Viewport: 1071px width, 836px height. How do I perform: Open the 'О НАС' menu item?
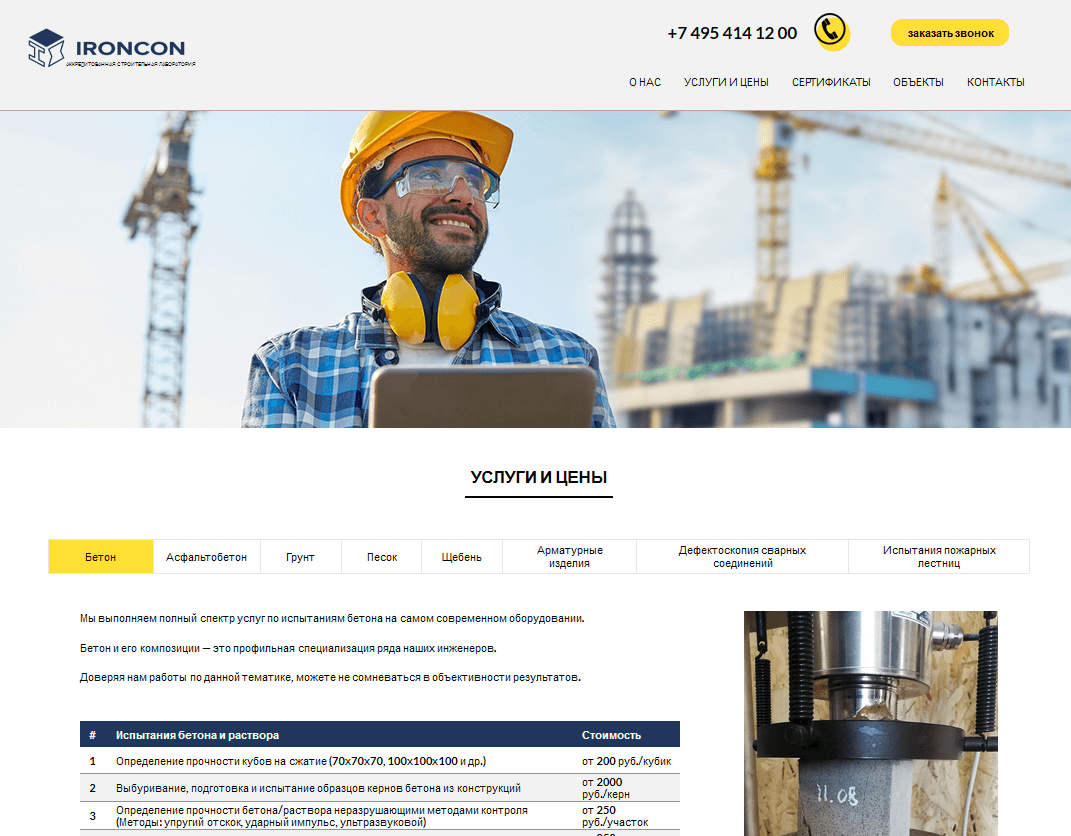[x=644, y=82]
